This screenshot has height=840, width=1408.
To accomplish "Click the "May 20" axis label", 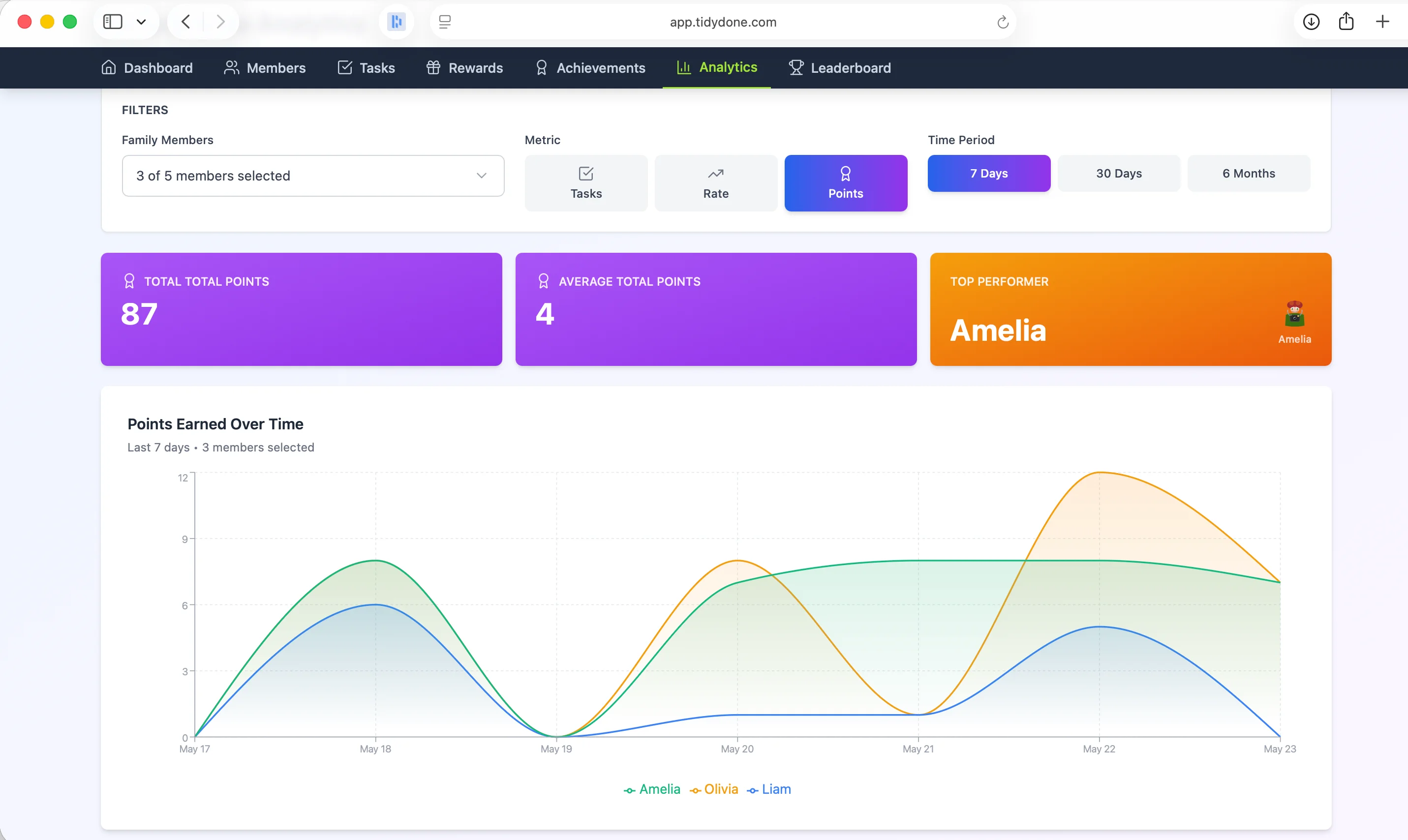I will (x=737, y=749).
